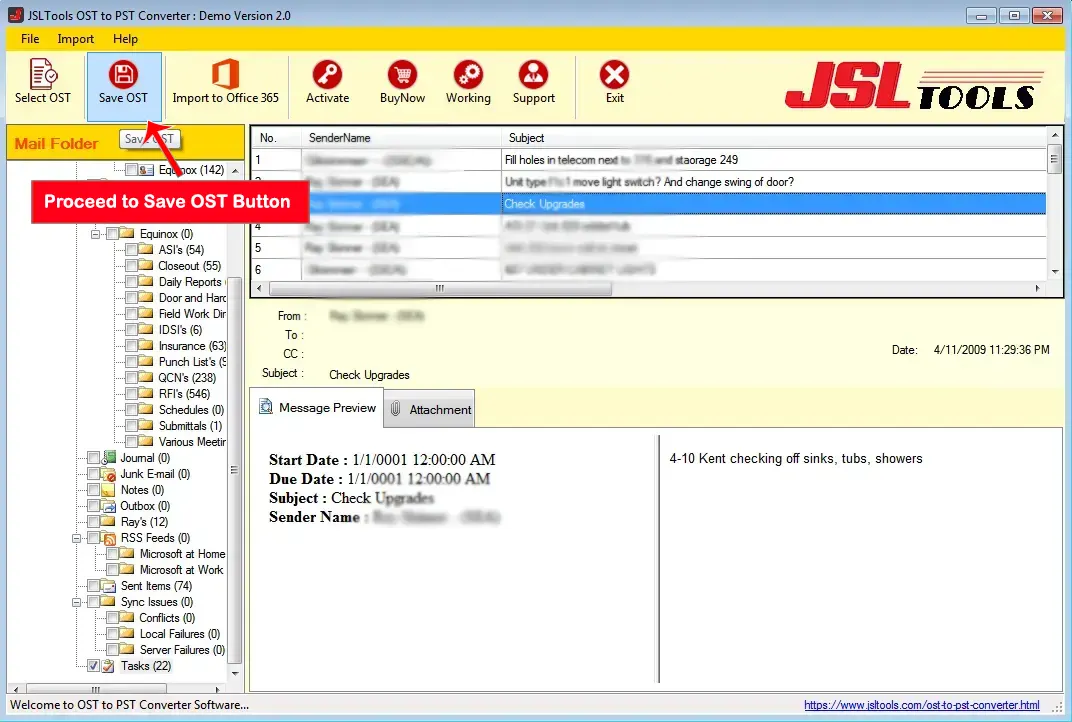Collapse the Sync Issues tree node
The height and width of the screenshot is (722, 1072).
(x=78, y=602)
